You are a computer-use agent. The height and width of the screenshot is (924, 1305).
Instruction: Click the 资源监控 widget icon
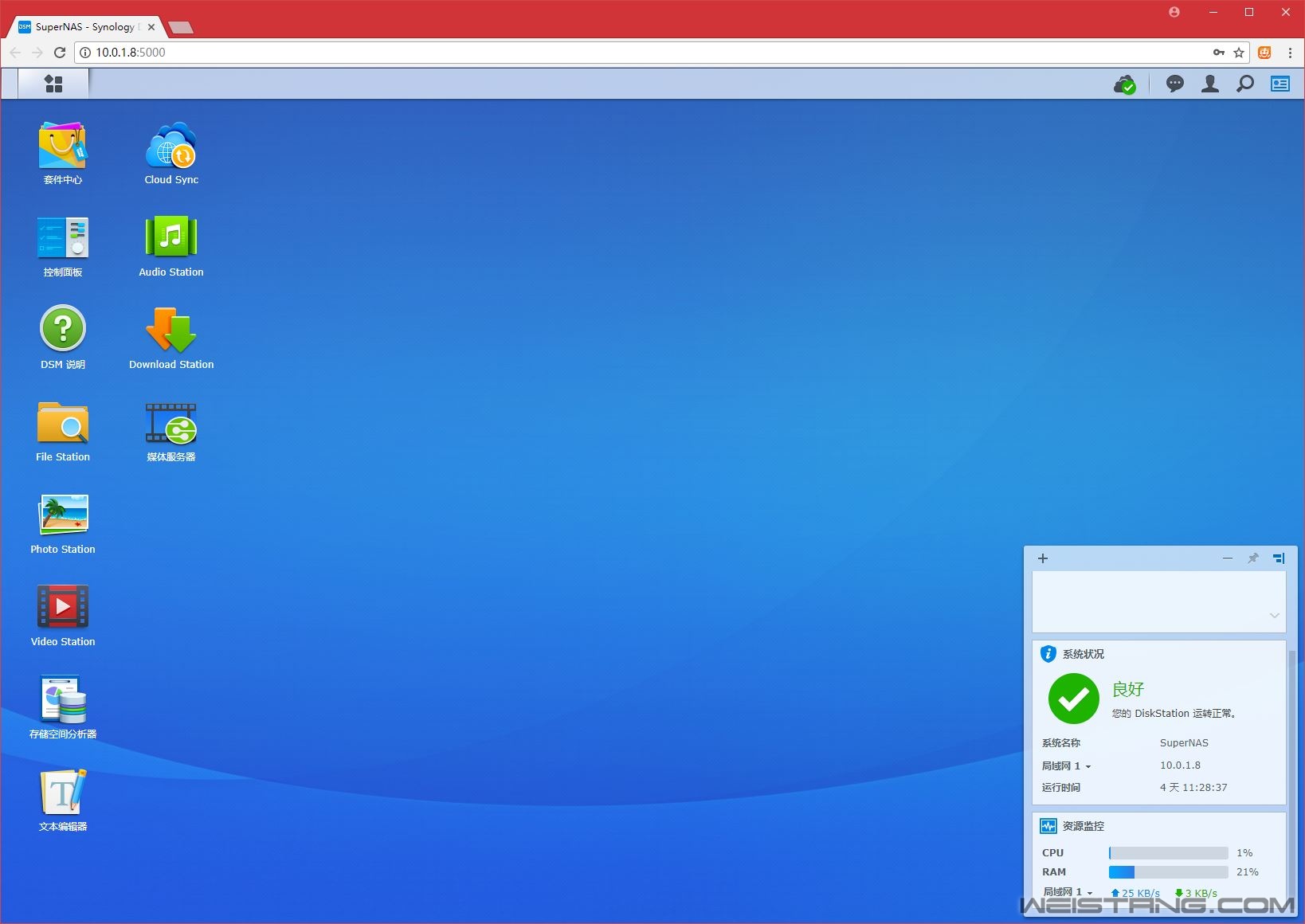(1048, 826)
